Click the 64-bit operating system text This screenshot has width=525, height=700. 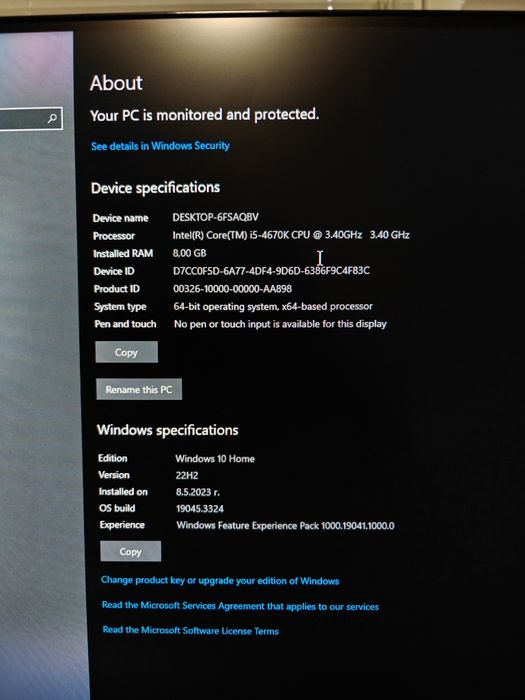tap(273, 306)
